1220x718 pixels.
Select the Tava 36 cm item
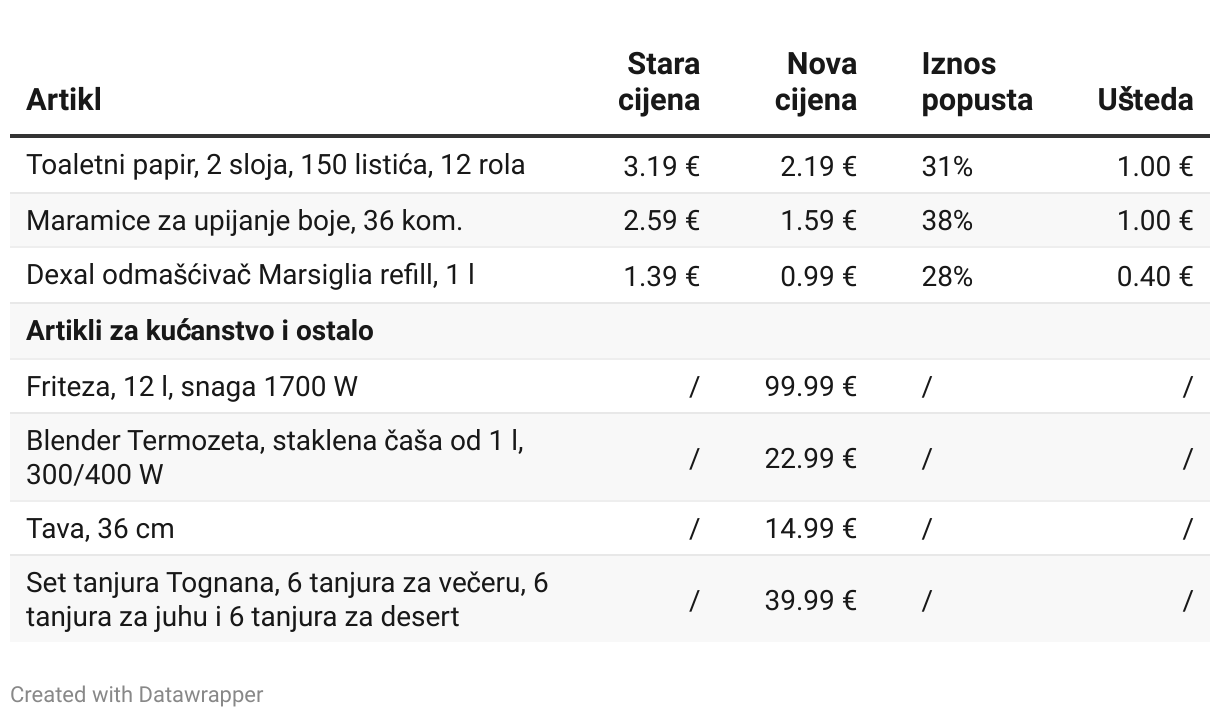[100, 528]
